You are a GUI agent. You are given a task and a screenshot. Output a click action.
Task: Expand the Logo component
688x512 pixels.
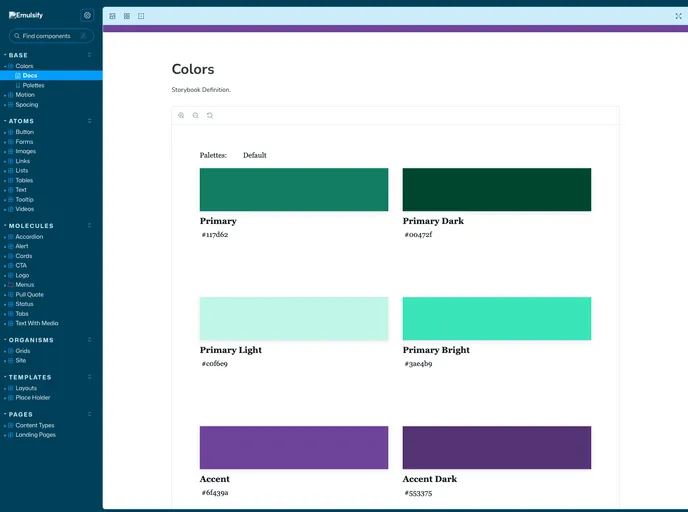point(22,276)
